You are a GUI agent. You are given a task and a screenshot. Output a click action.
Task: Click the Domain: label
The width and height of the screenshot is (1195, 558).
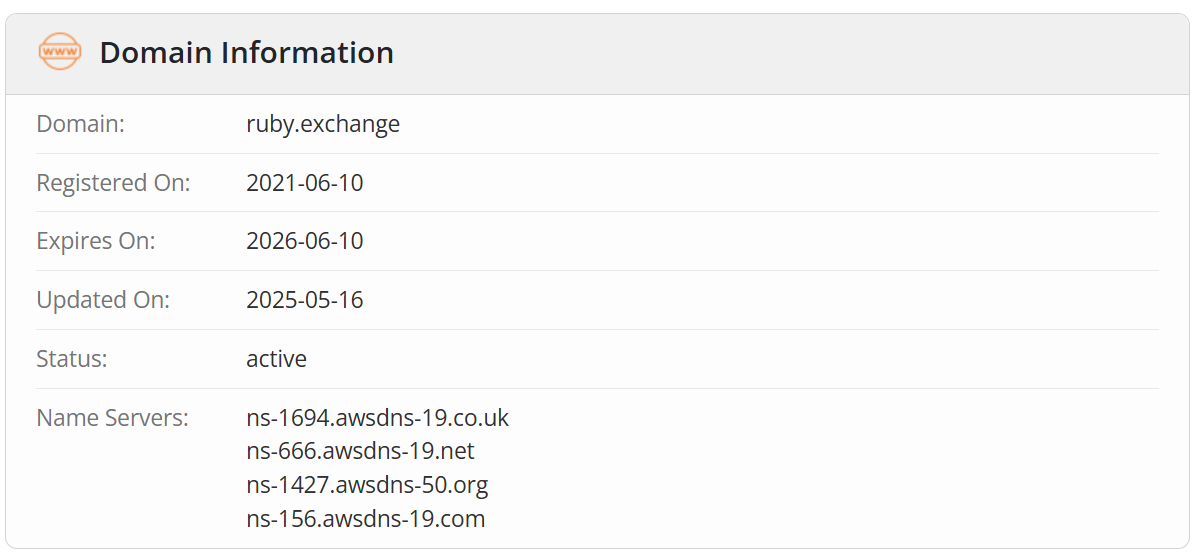(x=81, y=123)
